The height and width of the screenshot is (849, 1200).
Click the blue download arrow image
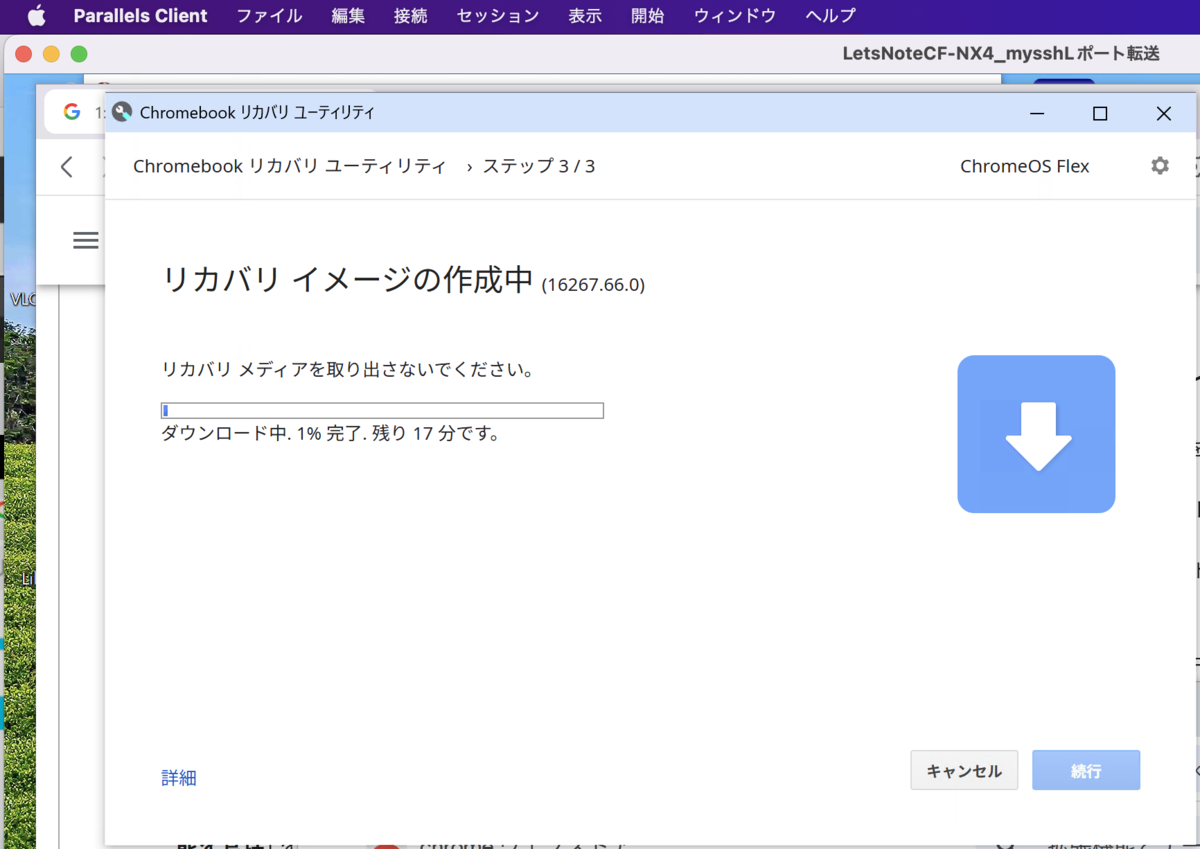[x=1036, y=434]
